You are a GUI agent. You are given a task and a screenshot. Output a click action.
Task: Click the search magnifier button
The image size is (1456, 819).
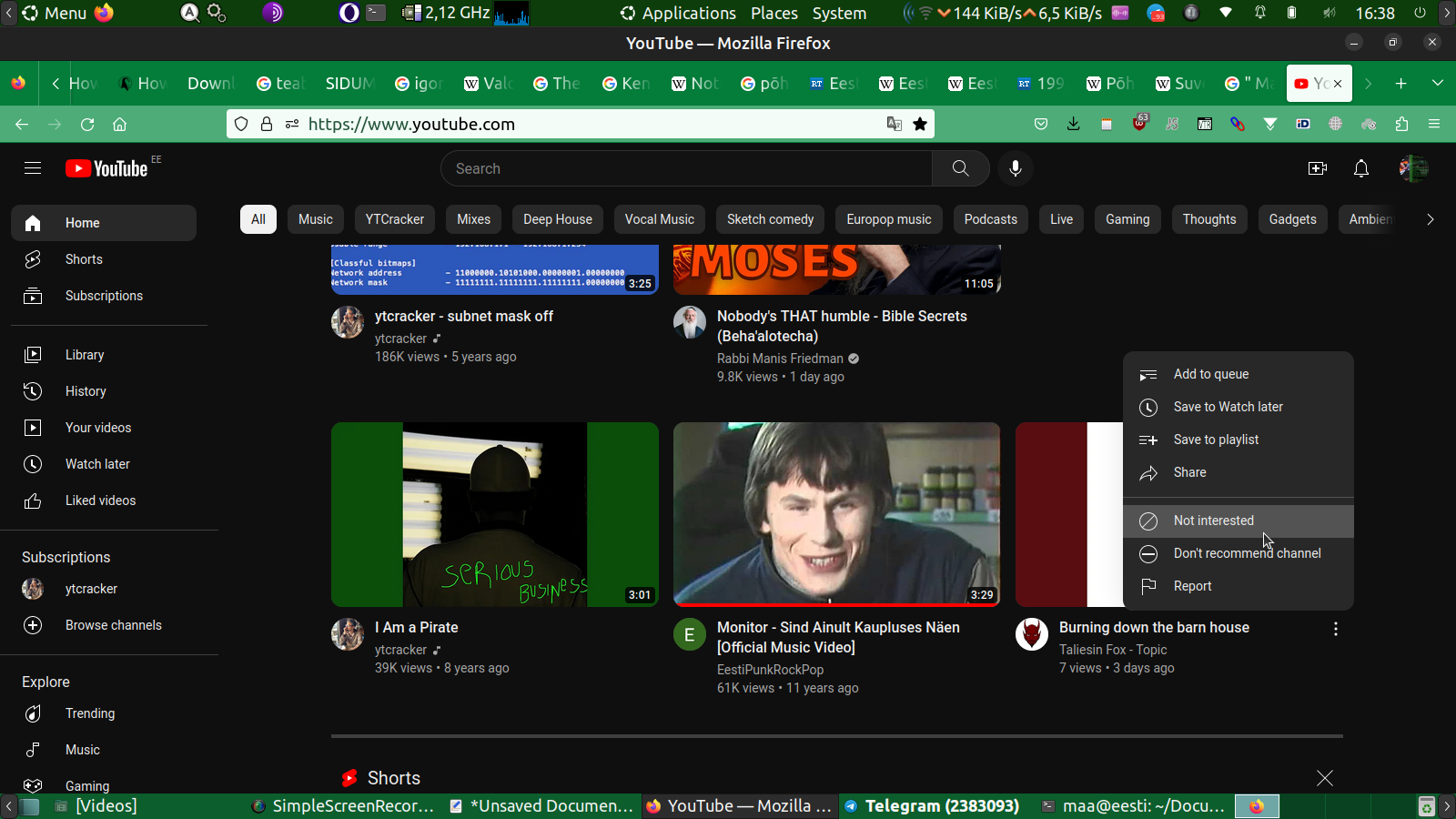(960, 168)
